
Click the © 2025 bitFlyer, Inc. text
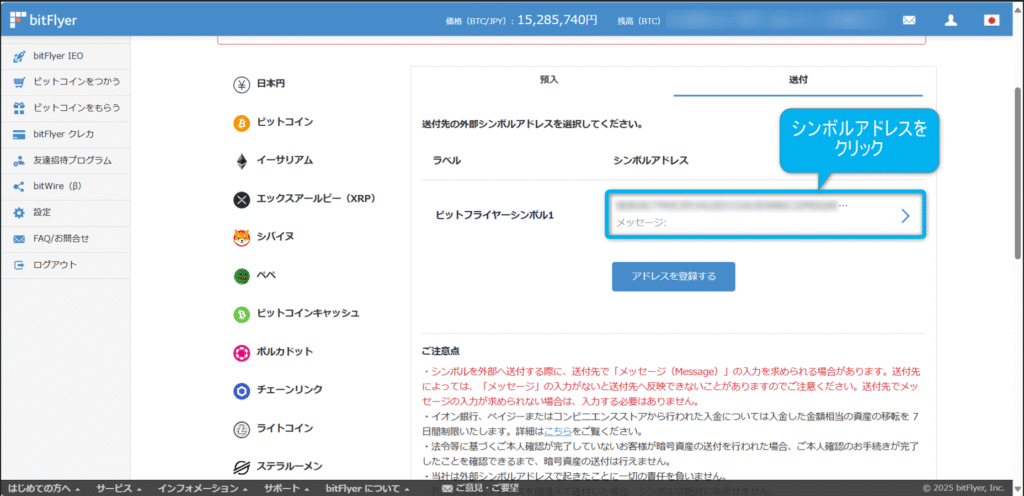coord(963,488)
